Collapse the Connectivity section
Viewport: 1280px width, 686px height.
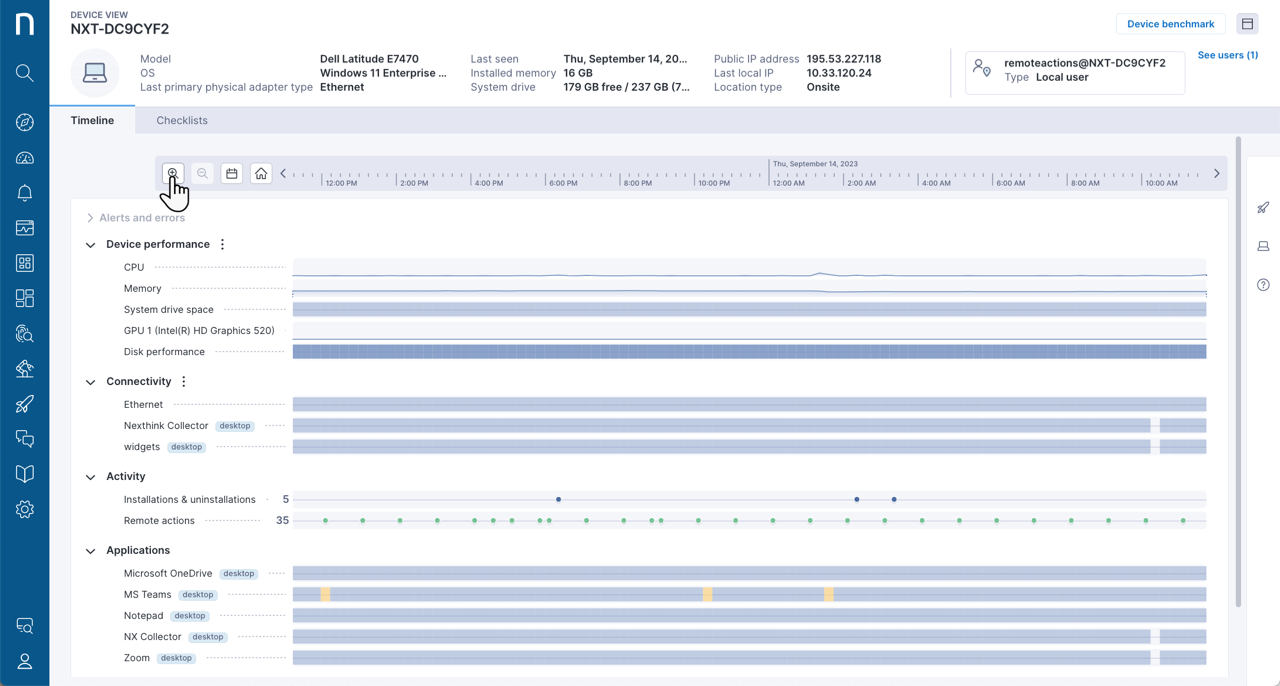pyautogui.click(x=90, y=381)
